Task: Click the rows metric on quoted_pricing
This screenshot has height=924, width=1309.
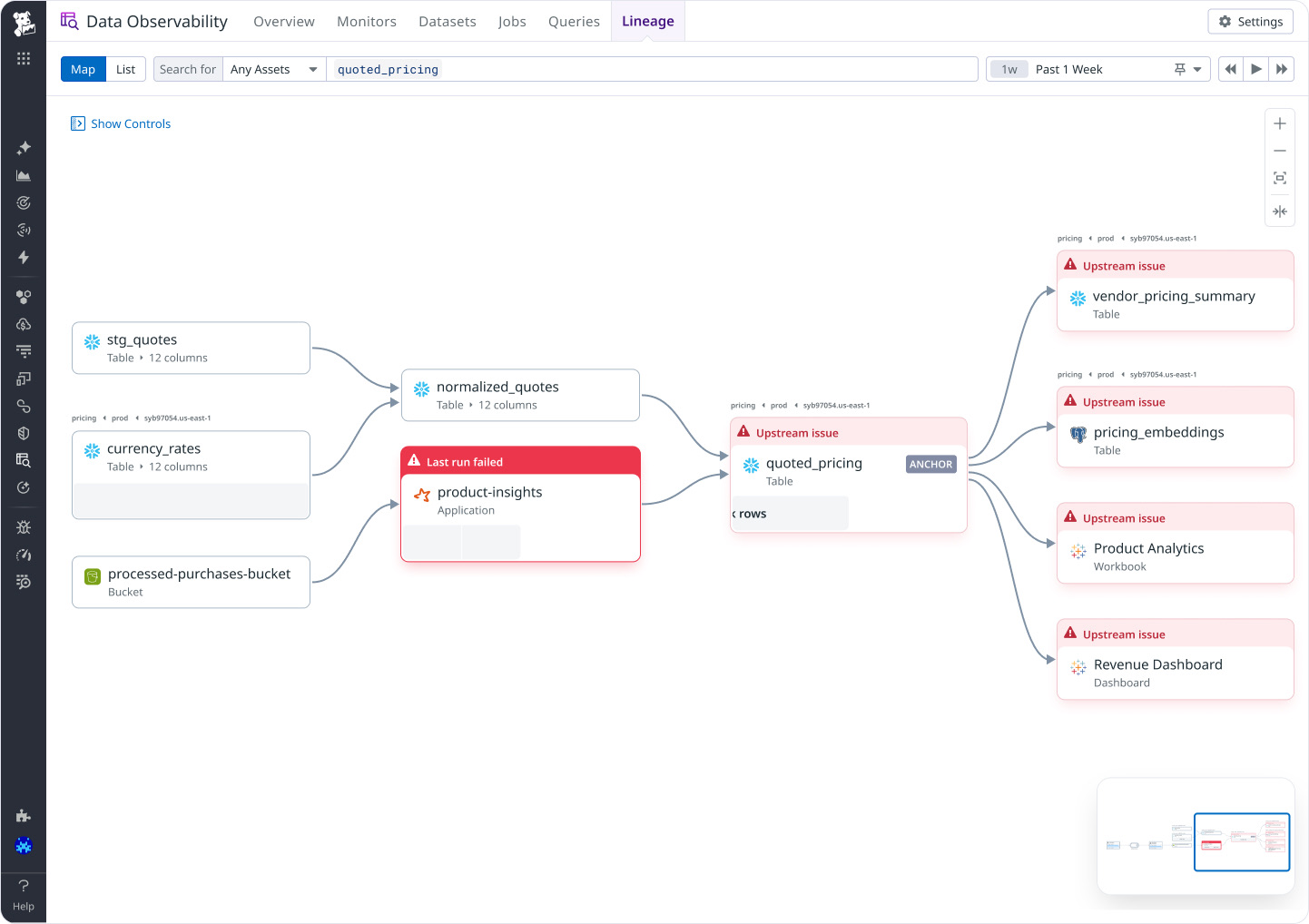Action: point(790,514)
